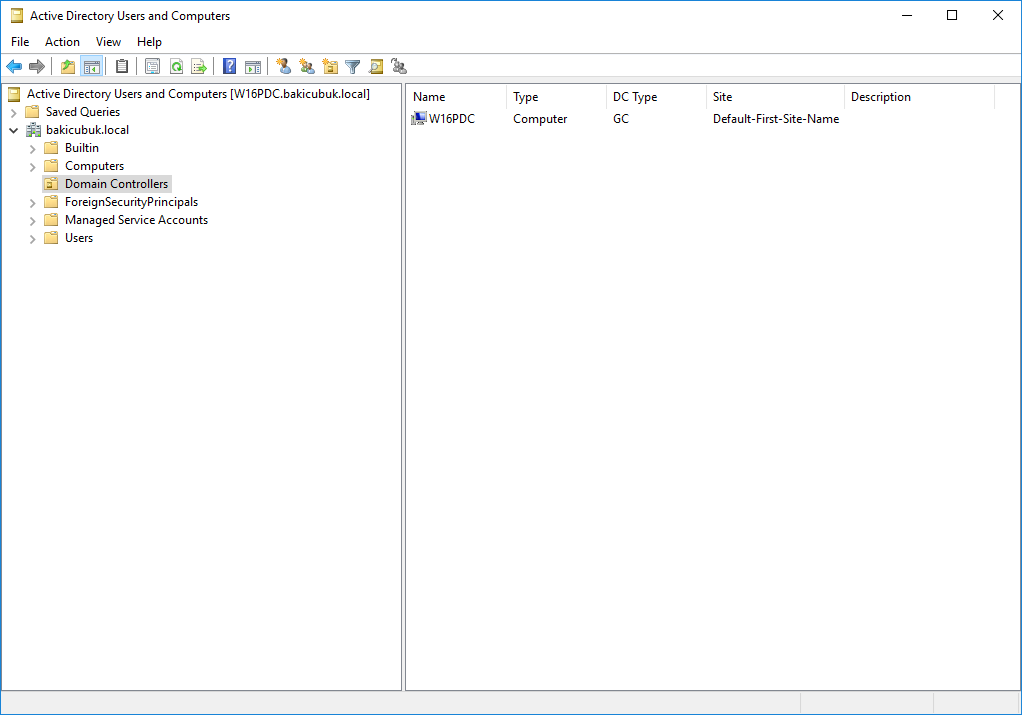The width and height of the screenshot is (1022, 715).
Task: Create new organizational unit toolbar icon
Action: tap(330, 66)
